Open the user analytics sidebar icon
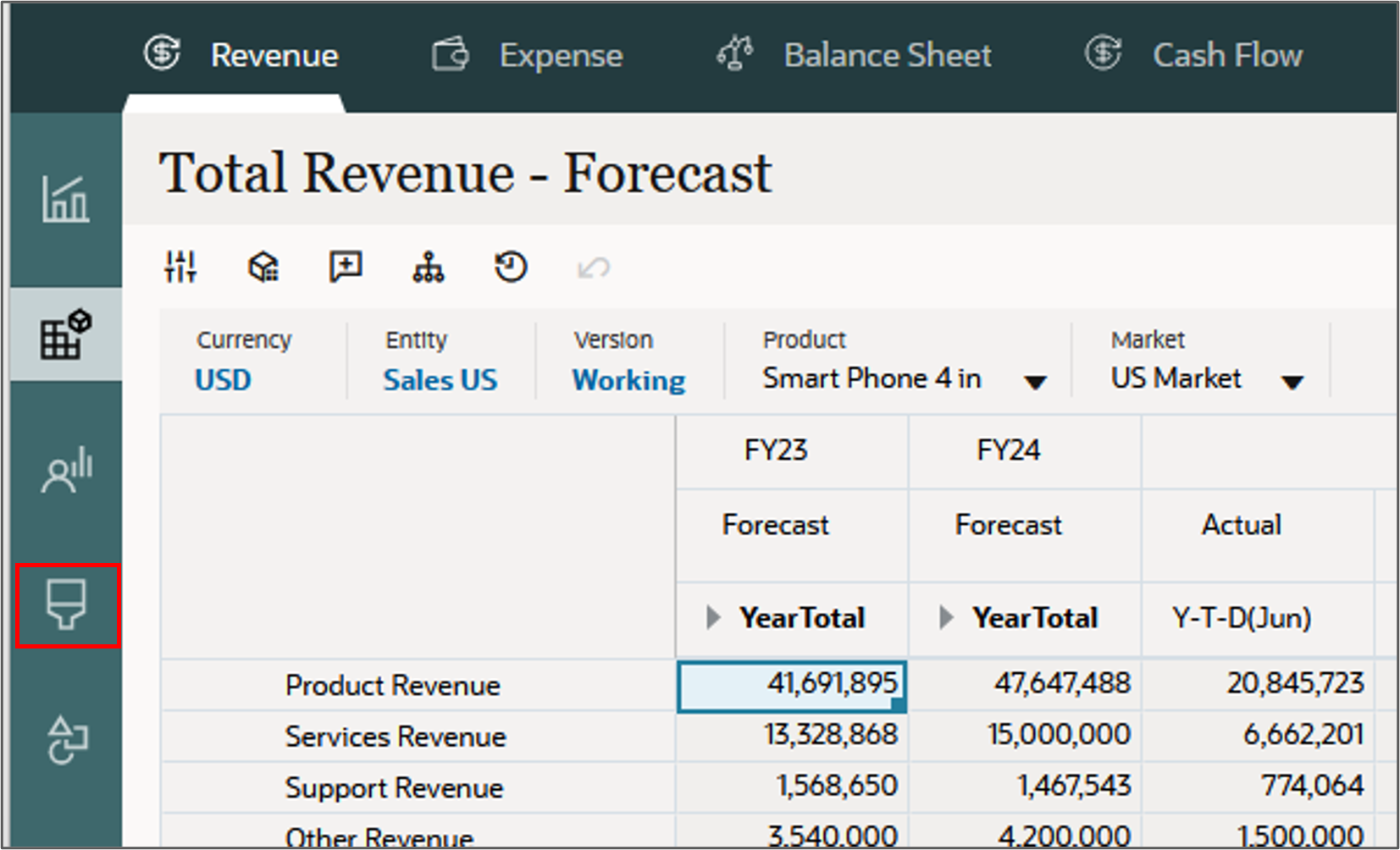 (66, 470)
